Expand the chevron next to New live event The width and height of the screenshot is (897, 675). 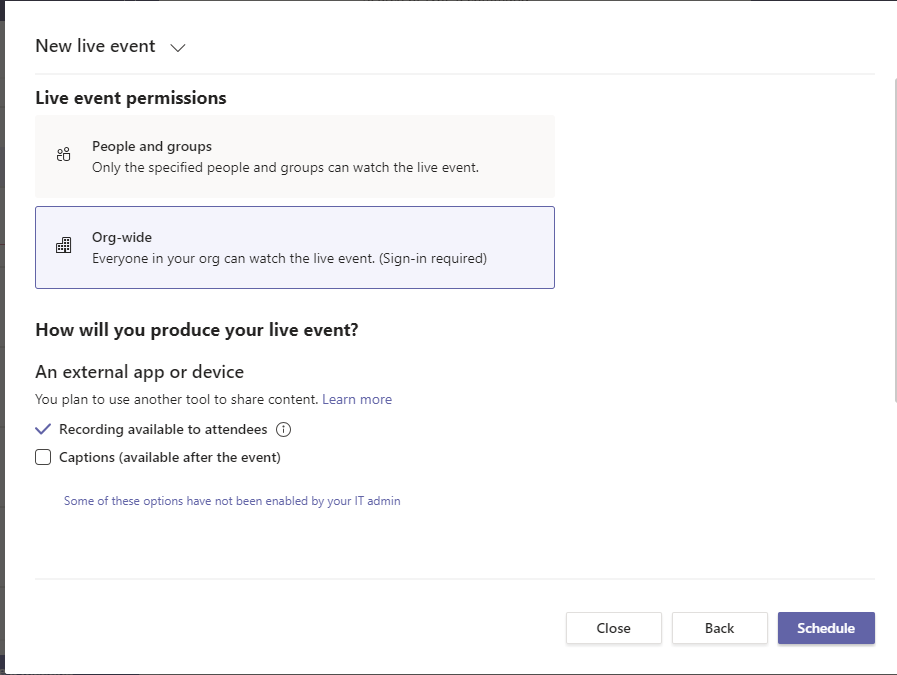pos(178,47)
